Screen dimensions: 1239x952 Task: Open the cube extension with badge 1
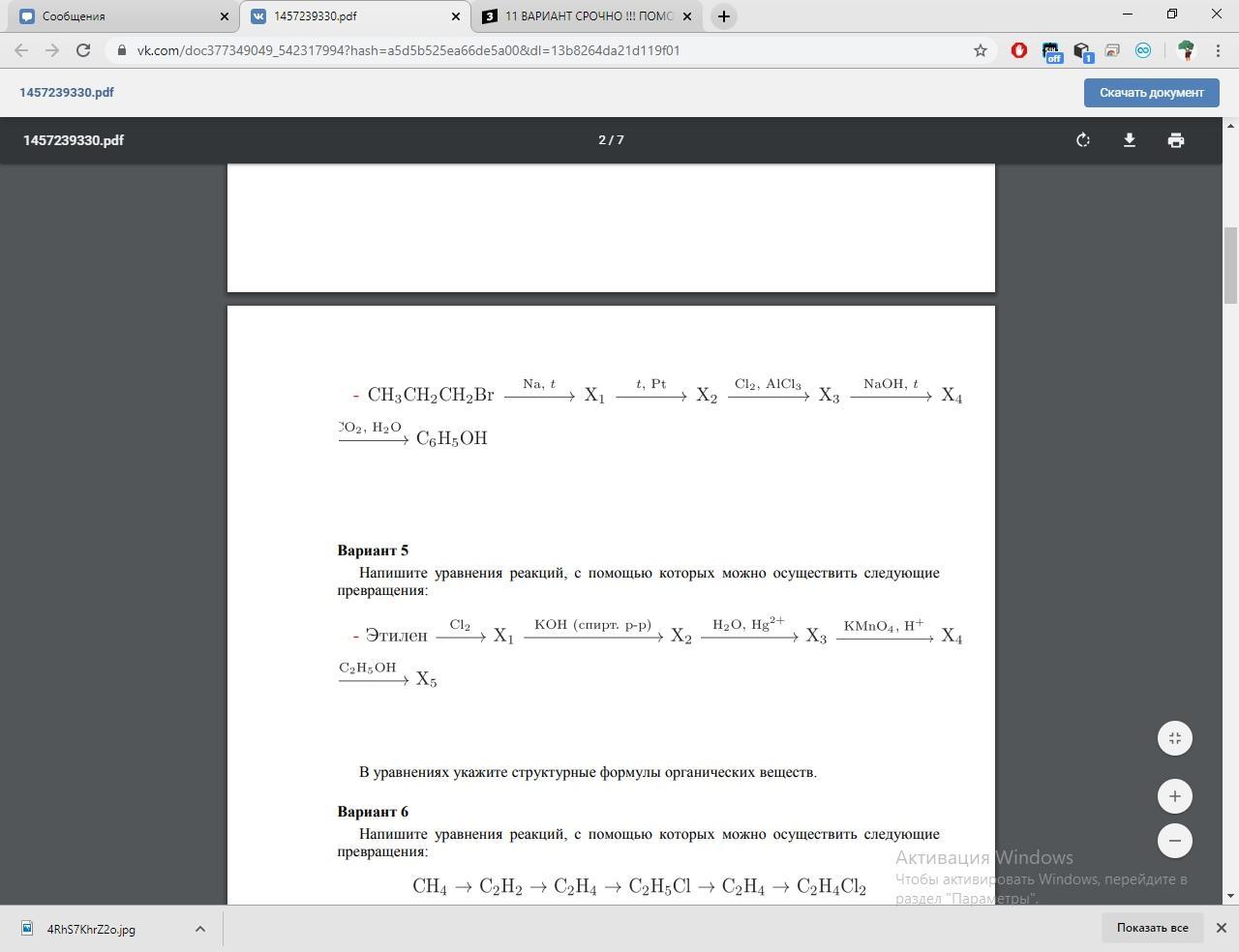pos(1082,51)
